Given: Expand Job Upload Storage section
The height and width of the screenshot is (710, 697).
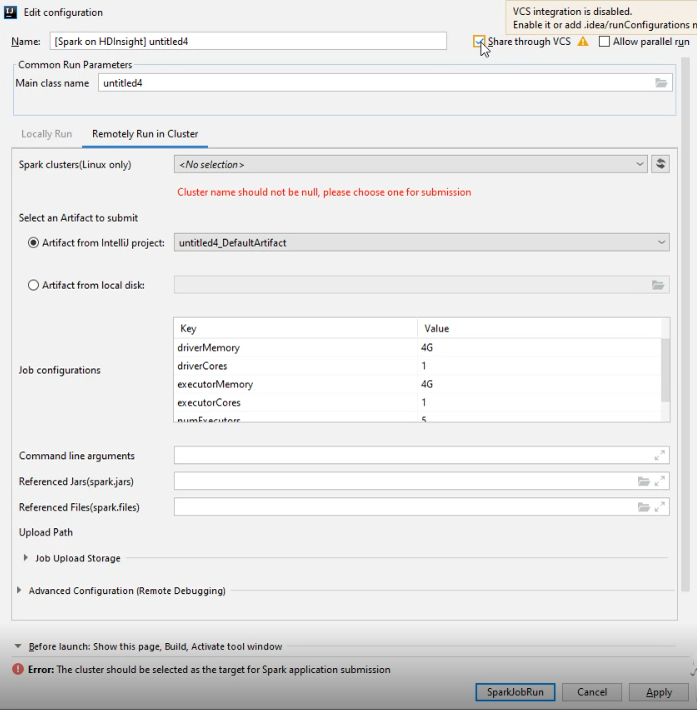Looking at the screenshot, I should click(26, 558).
